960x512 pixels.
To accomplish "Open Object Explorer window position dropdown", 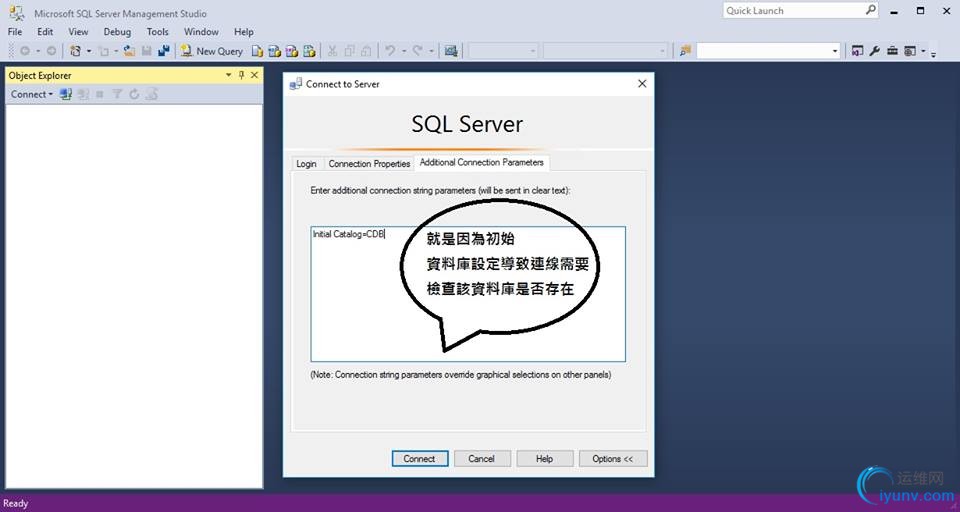I will click(228, 75).
